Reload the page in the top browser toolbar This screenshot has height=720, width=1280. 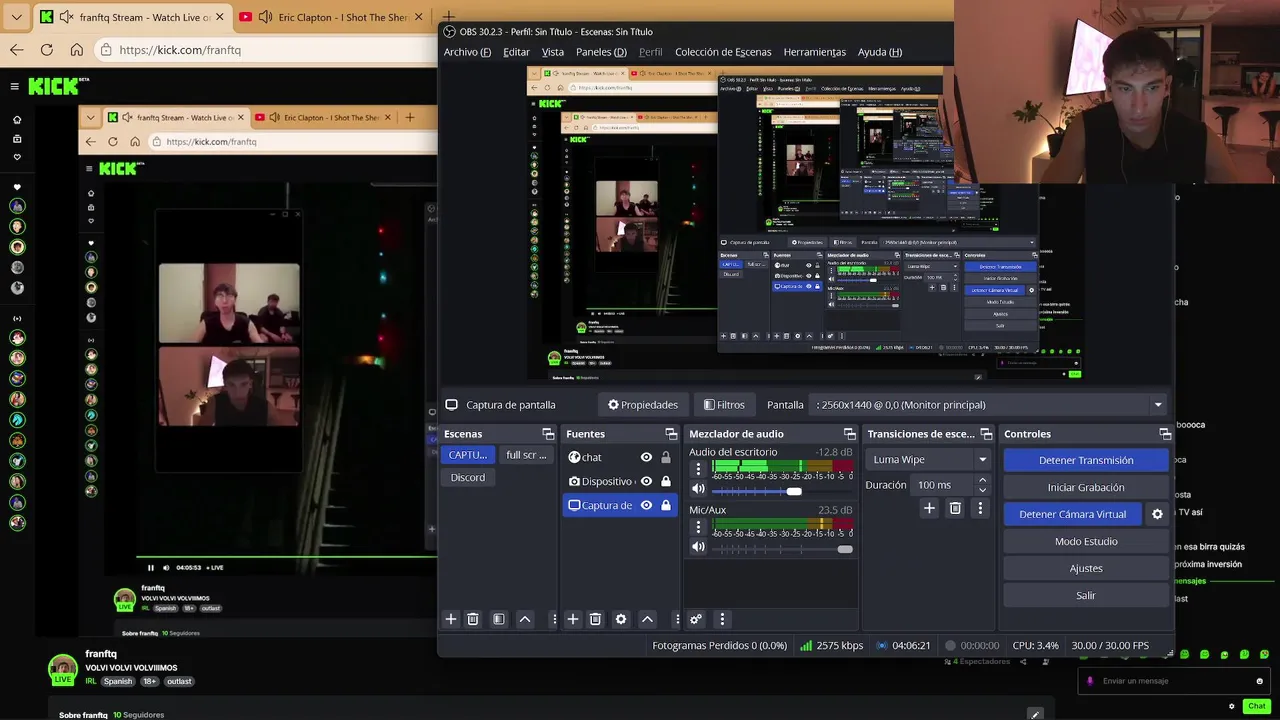point(47,49)
